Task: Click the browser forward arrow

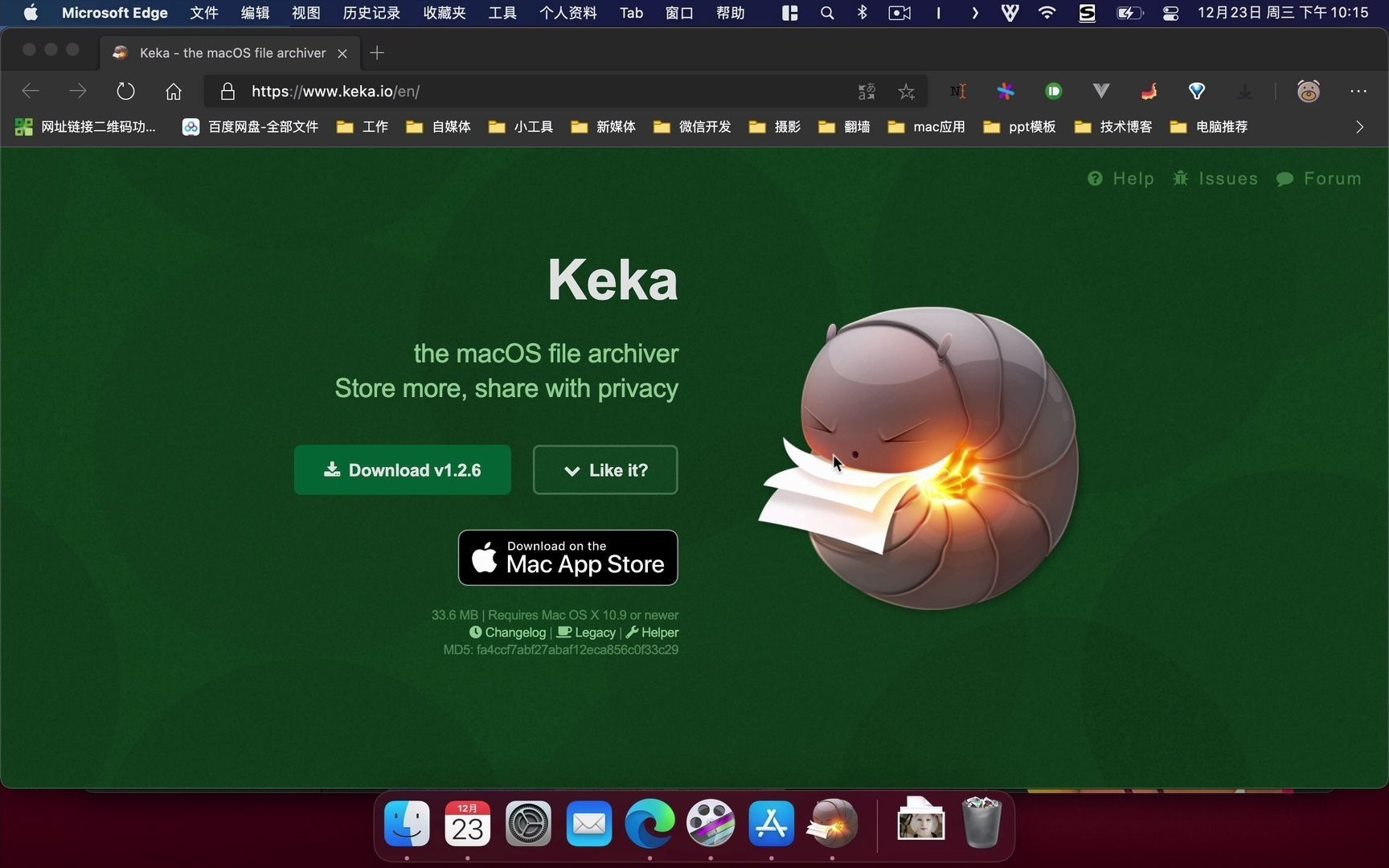Action: [x=78, y=91]
